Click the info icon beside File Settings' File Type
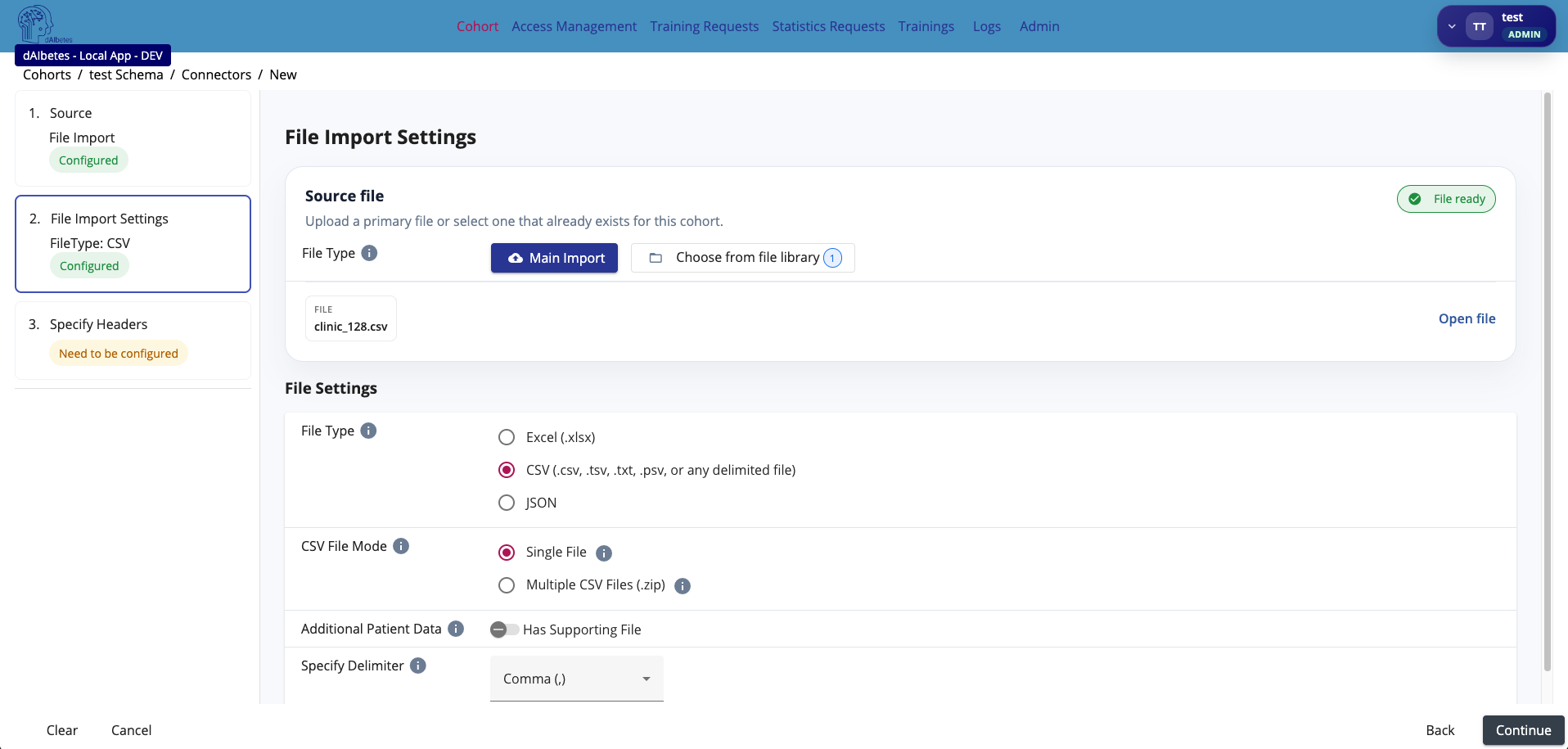This screenshot has width=1568, height=749. click(368, 431)
